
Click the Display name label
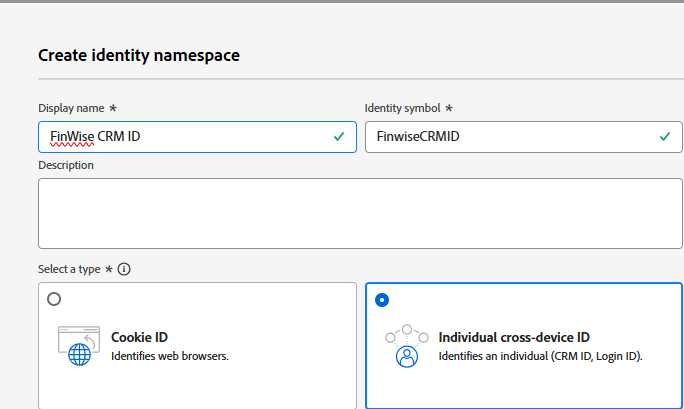(72, 108)
